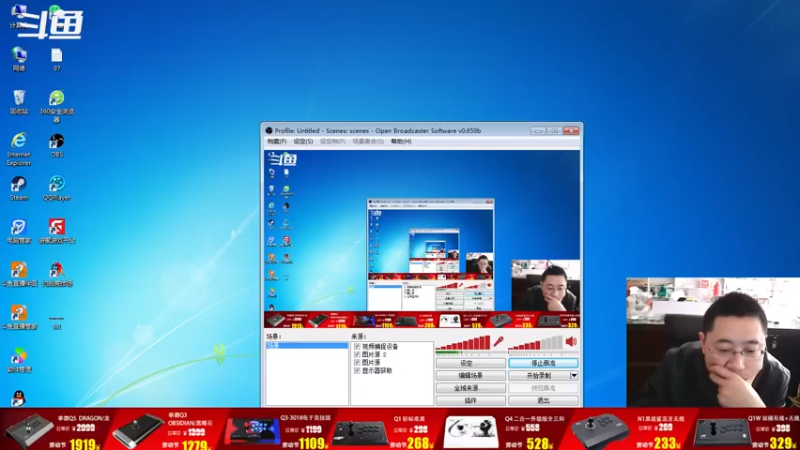Click the 插件 plugins button
Screen dimensions: 800x450
(470, 401)
